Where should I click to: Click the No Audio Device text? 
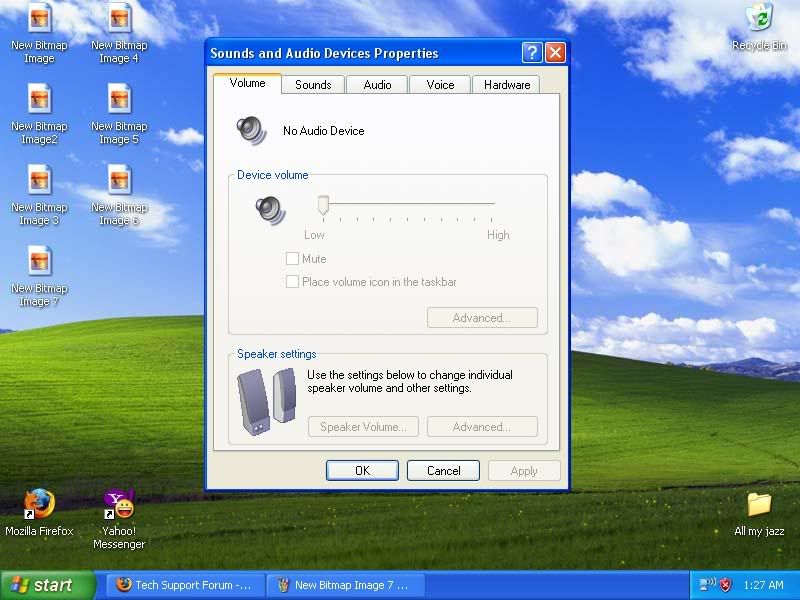pos(323,131)
